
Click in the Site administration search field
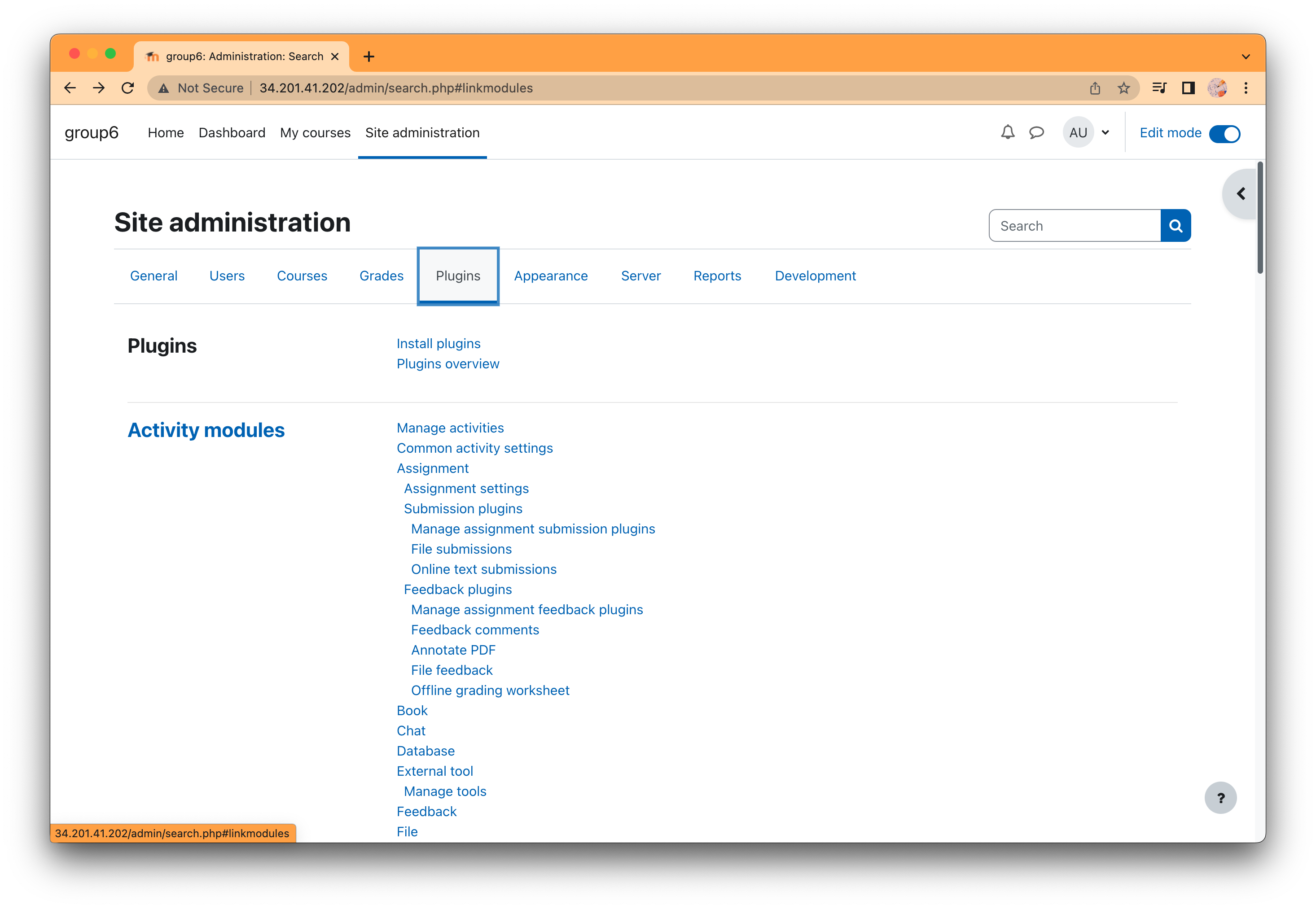click(x=1074, y=225)
